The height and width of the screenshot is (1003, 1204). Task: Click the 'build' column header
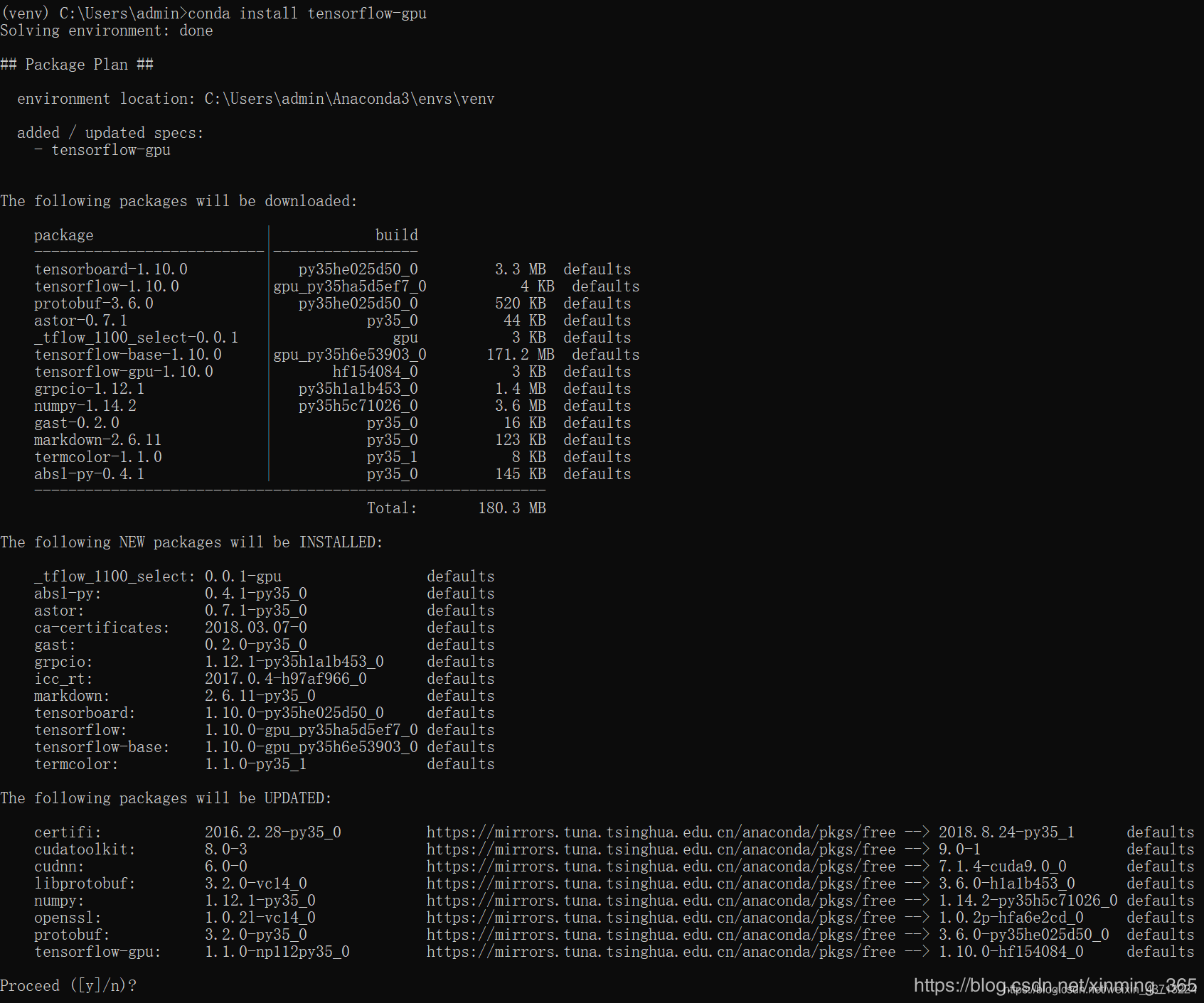(x=397, y=235)
